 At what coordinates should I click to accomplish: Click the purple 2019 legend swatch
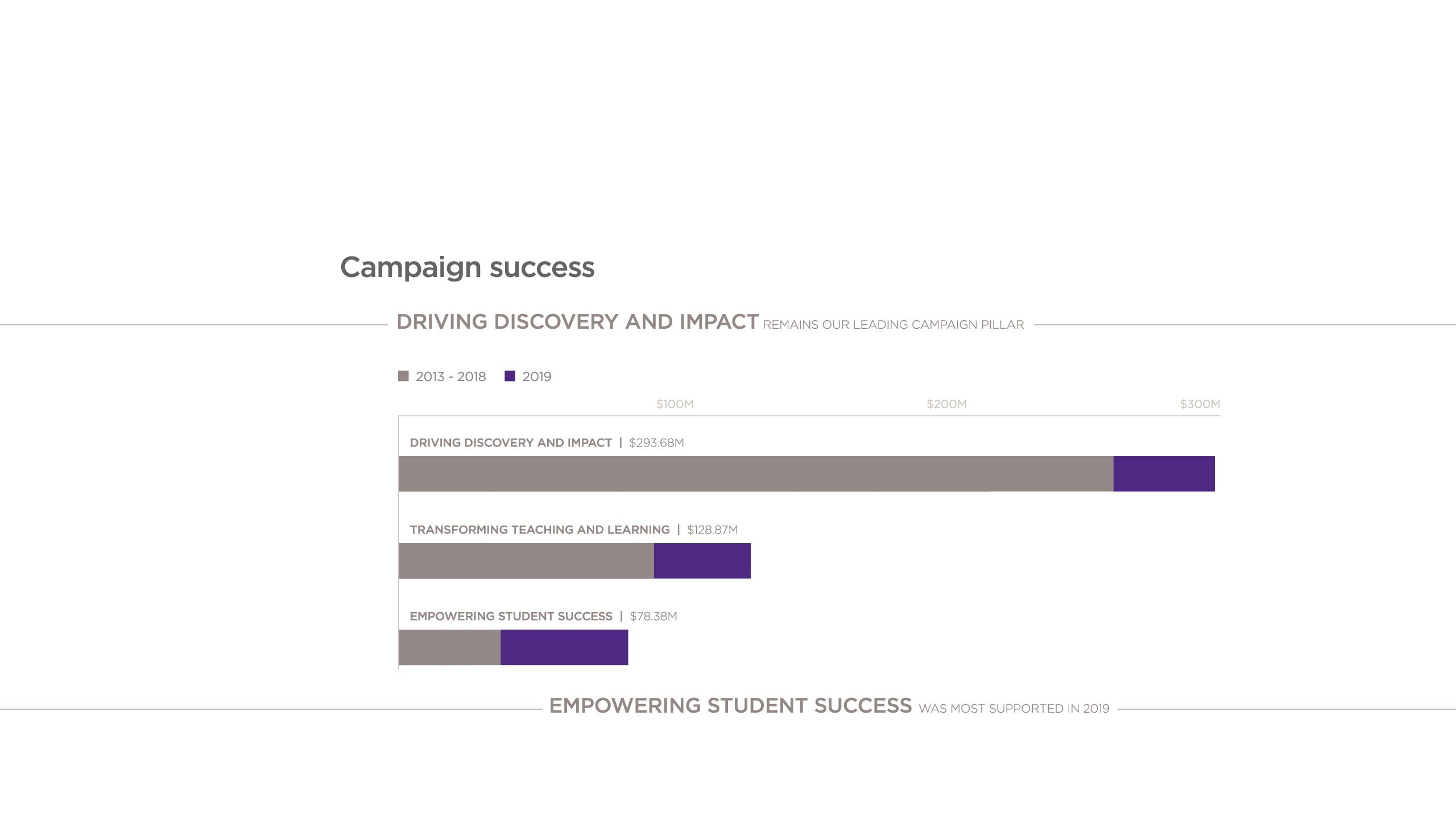pyautogui.click(x=510, y=376)
